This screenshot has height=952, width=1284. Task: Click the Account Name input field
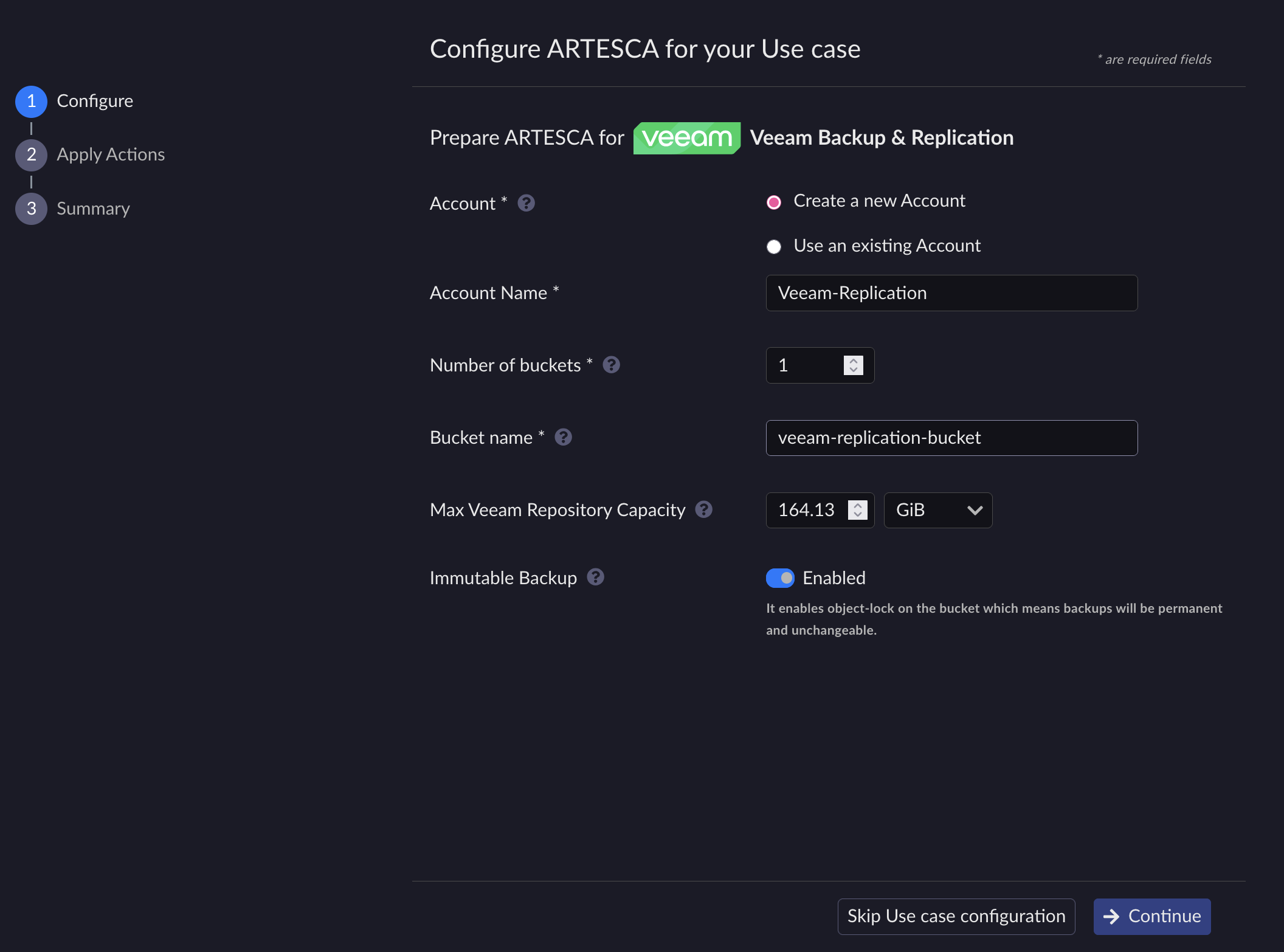pos(951,293)
